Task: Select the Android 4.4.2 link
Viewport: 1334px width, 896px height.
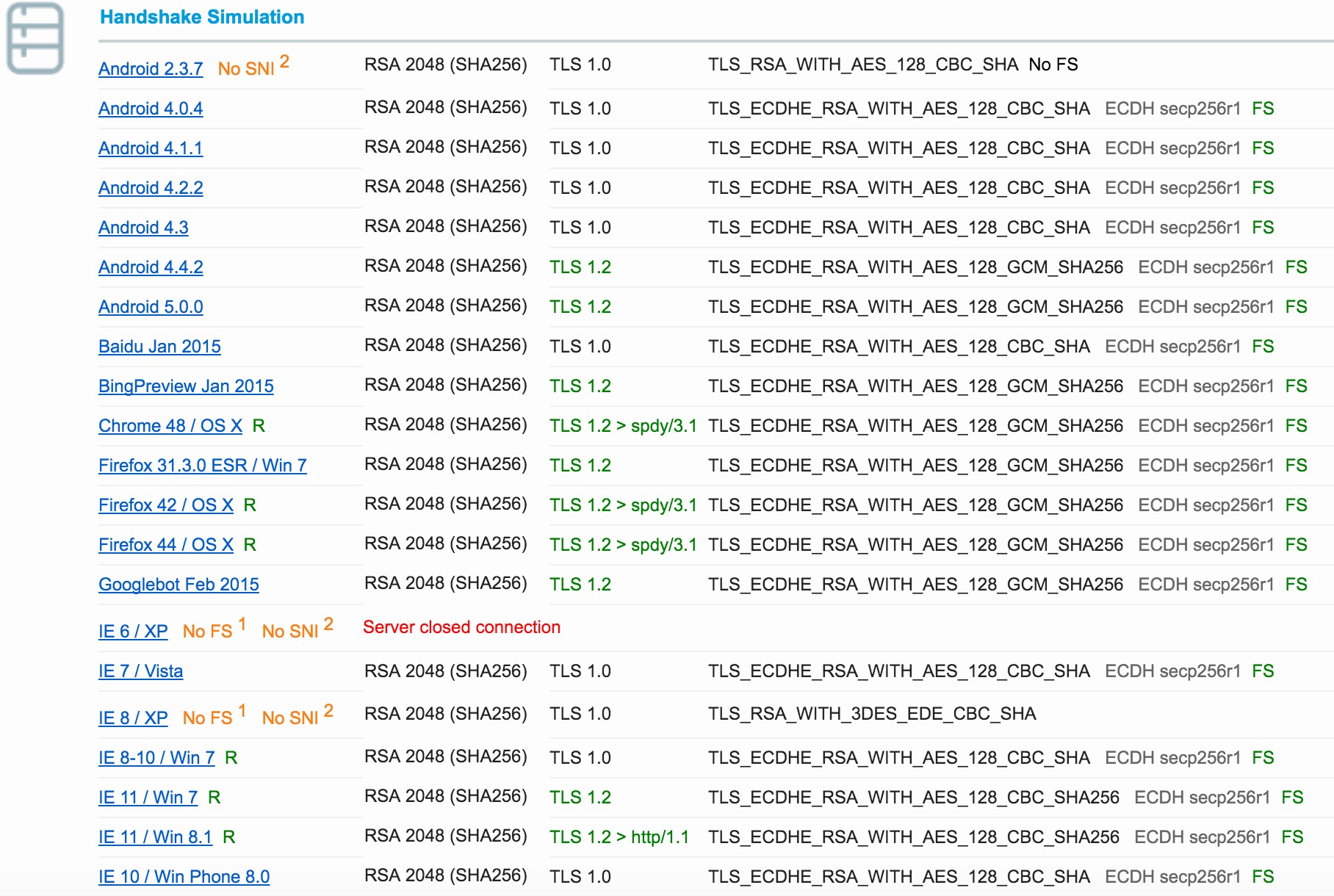Action: (151, 267)
